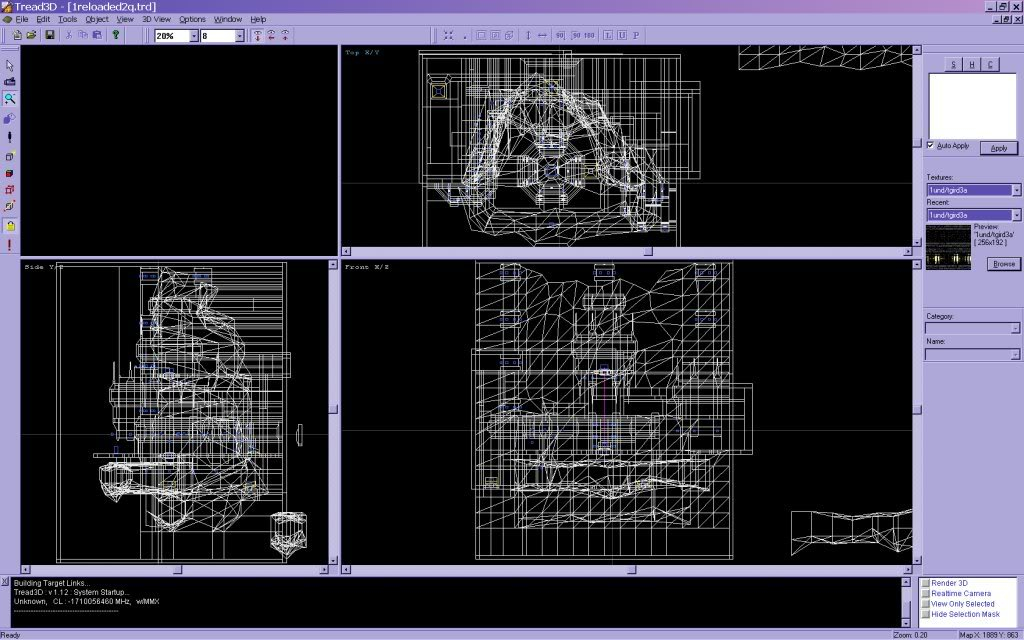The image size is (1024, 640).
Task: Click the tgird3a texture preview thumbnail
Action: point(948,247)
